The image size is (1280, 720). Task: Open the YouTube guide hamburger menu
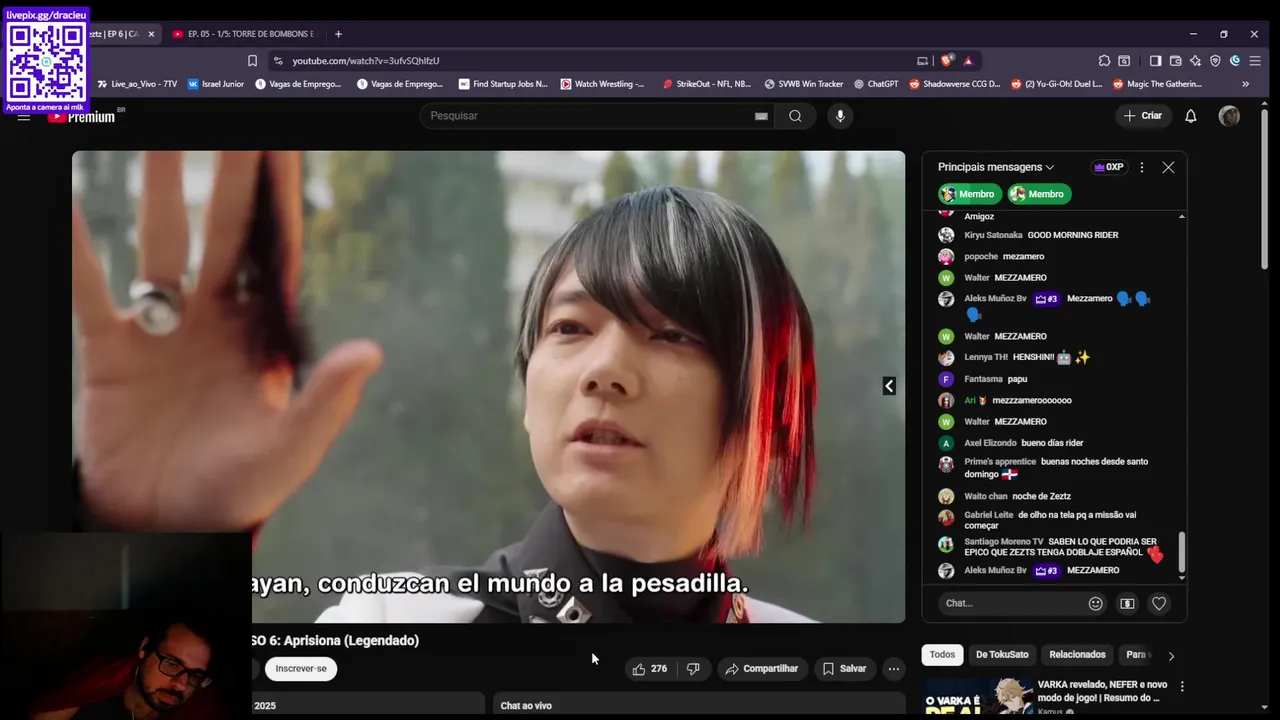coord(24,117)
